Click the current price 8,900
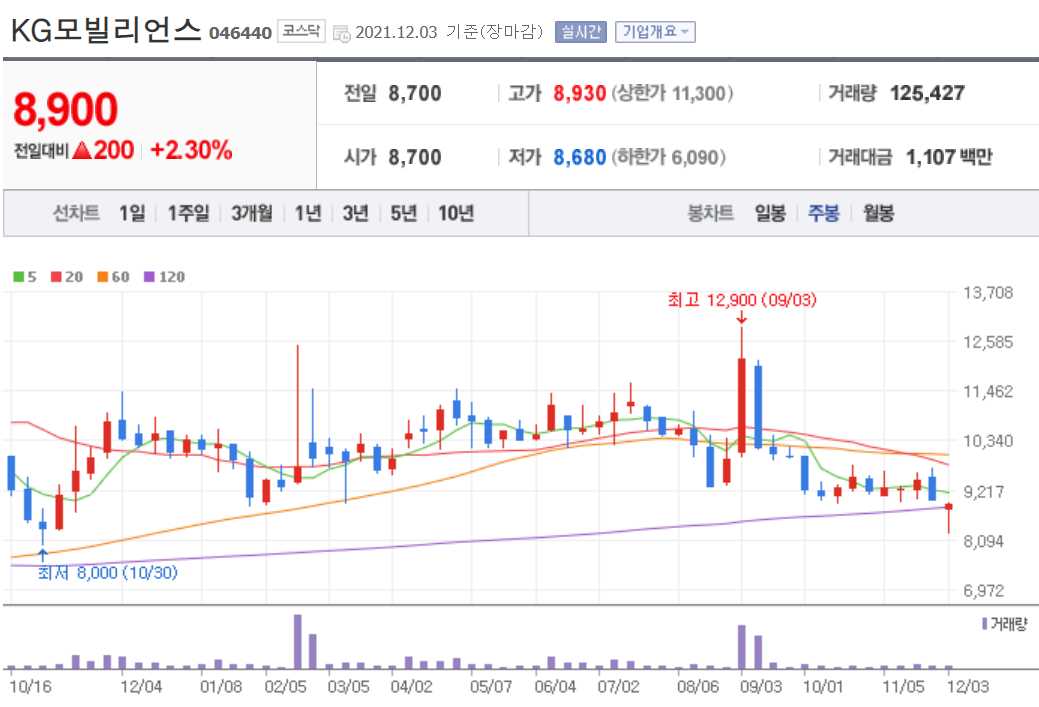This screenshot has width=1039, height=707. pyautogui.click(x=66, y=109)
